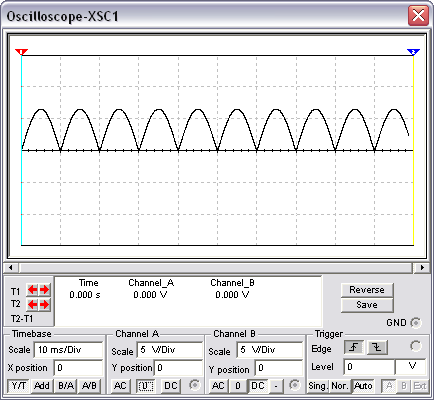Switch trigger mode to Sing.
This screenshot has height=400, width=434.
[x=317, y=386]
